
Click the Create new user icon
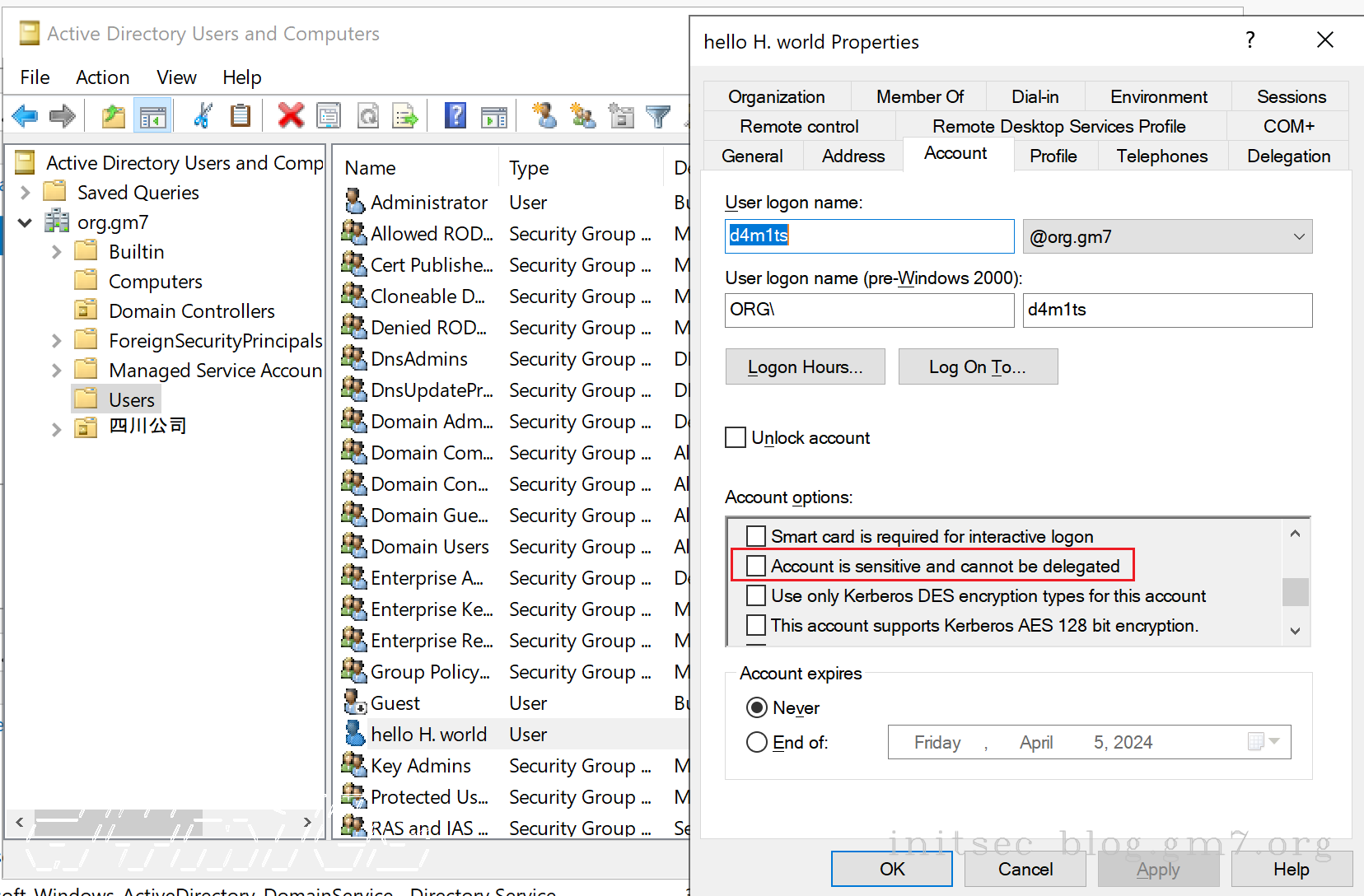pos(544,116)
